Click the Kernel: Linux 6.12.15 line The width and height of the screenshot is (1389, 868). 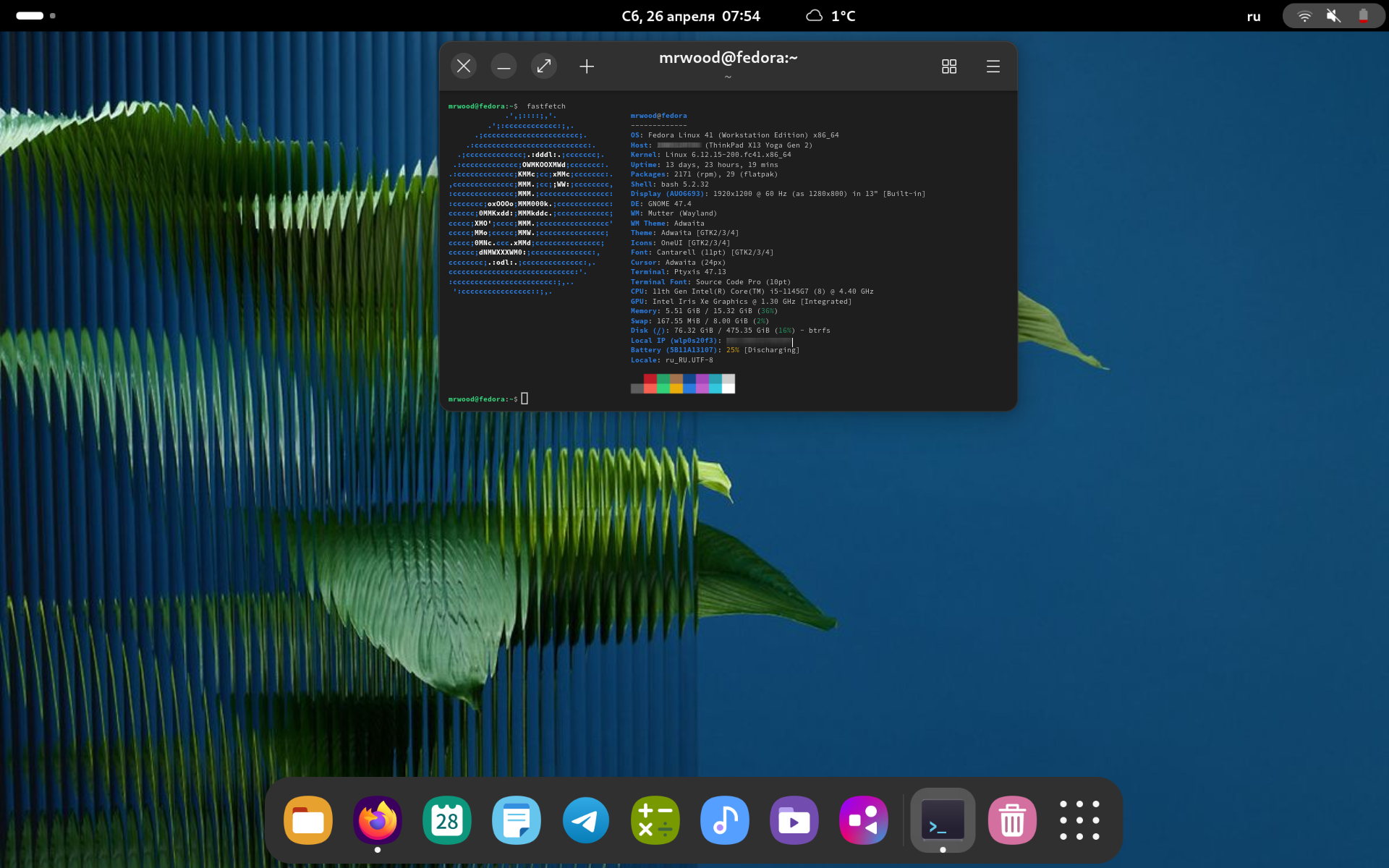[x=710, y=155]
